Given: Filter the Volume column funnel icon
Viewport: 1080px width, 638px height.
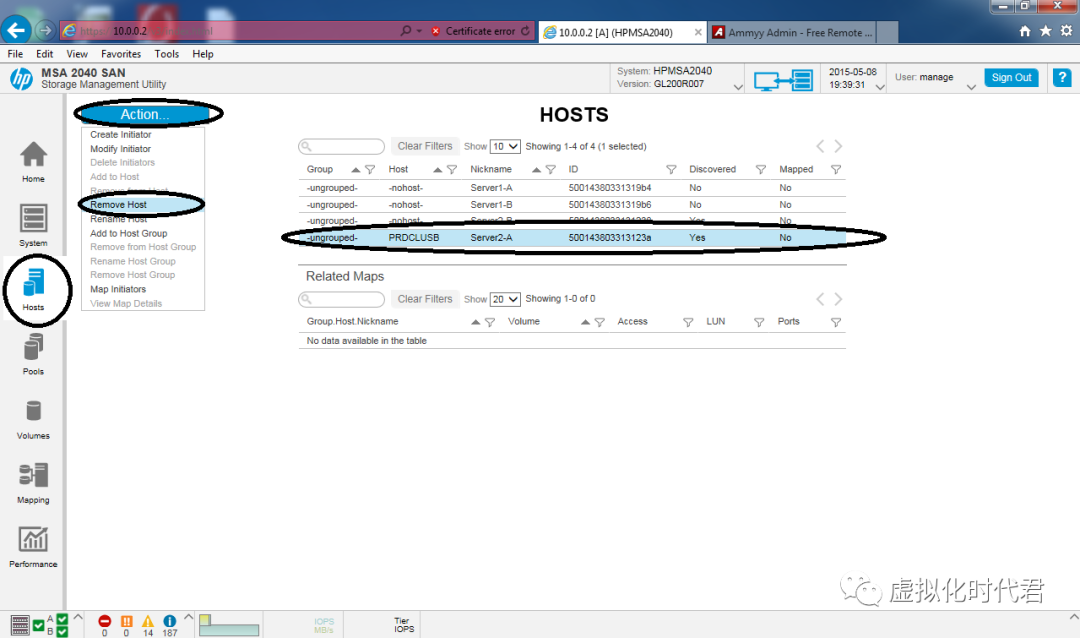Looking at the screenshot, I should pyautogui.click(x=599, y=322).
